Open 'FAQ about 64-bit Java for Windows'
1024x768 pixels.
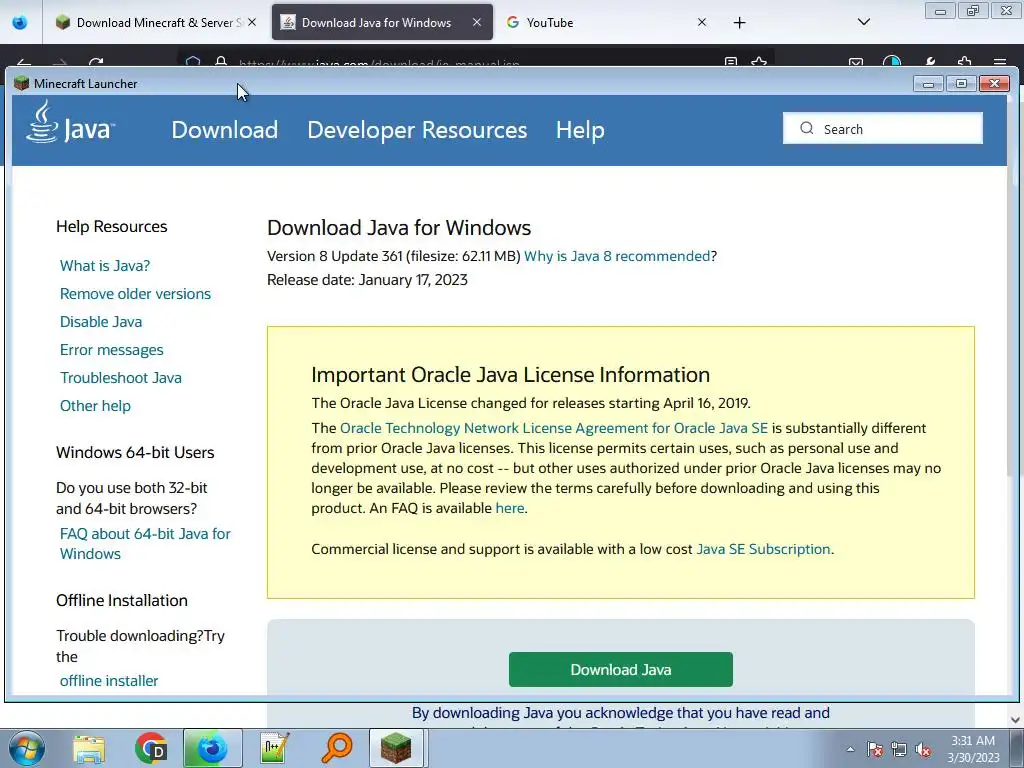click(145, 543)
